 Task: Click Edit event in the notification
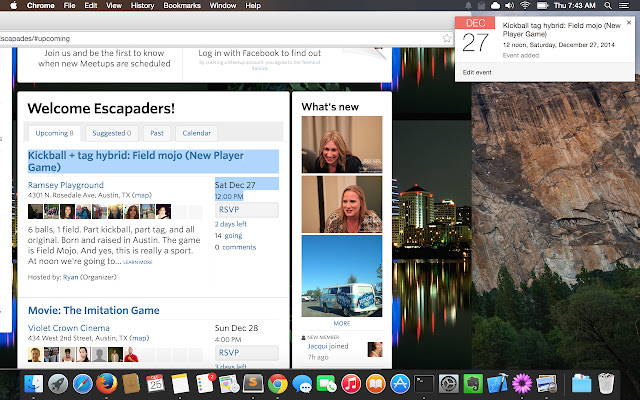[479, 73]
